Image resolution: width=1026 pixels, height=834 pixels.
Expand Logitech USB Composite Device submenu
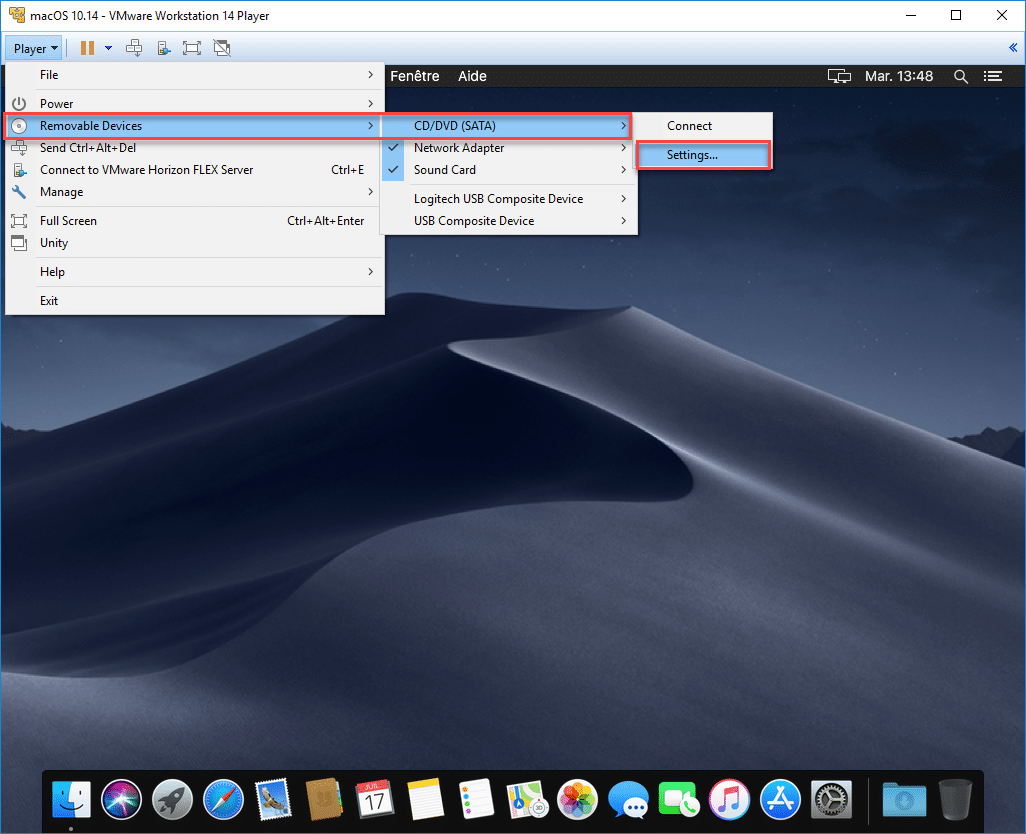click(x=508, y=199)
